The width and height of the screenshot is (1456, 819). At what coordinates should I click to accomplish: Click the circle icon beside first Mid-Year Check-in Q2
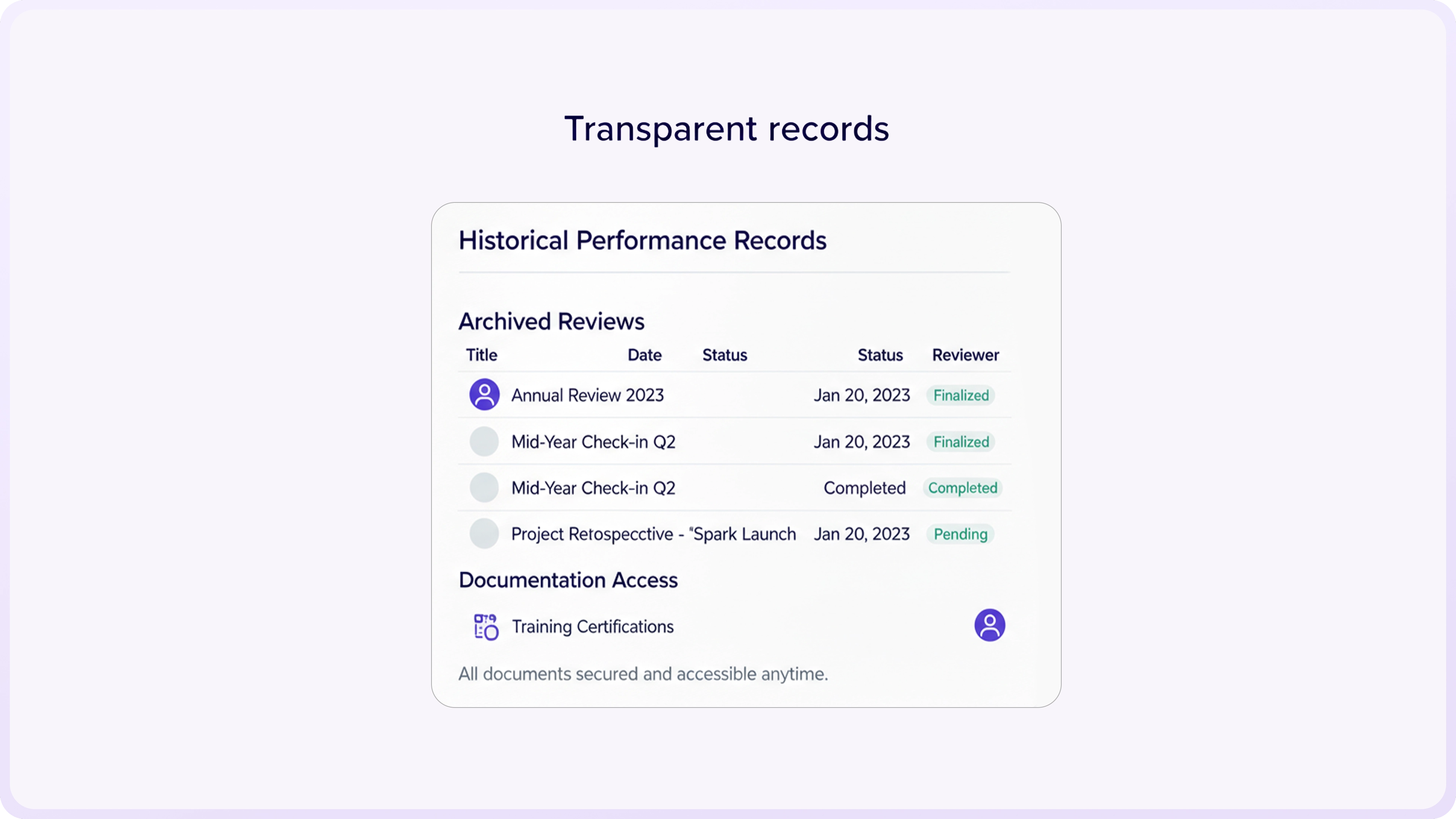coord(485,441)
